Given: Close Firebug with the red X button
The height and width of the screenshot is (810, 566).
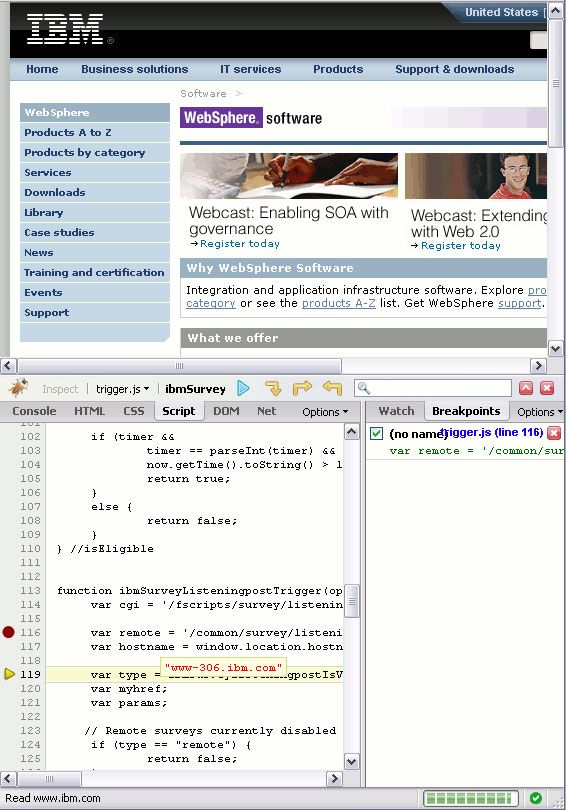Looking at the screenshot, I should tap(547, 388).
